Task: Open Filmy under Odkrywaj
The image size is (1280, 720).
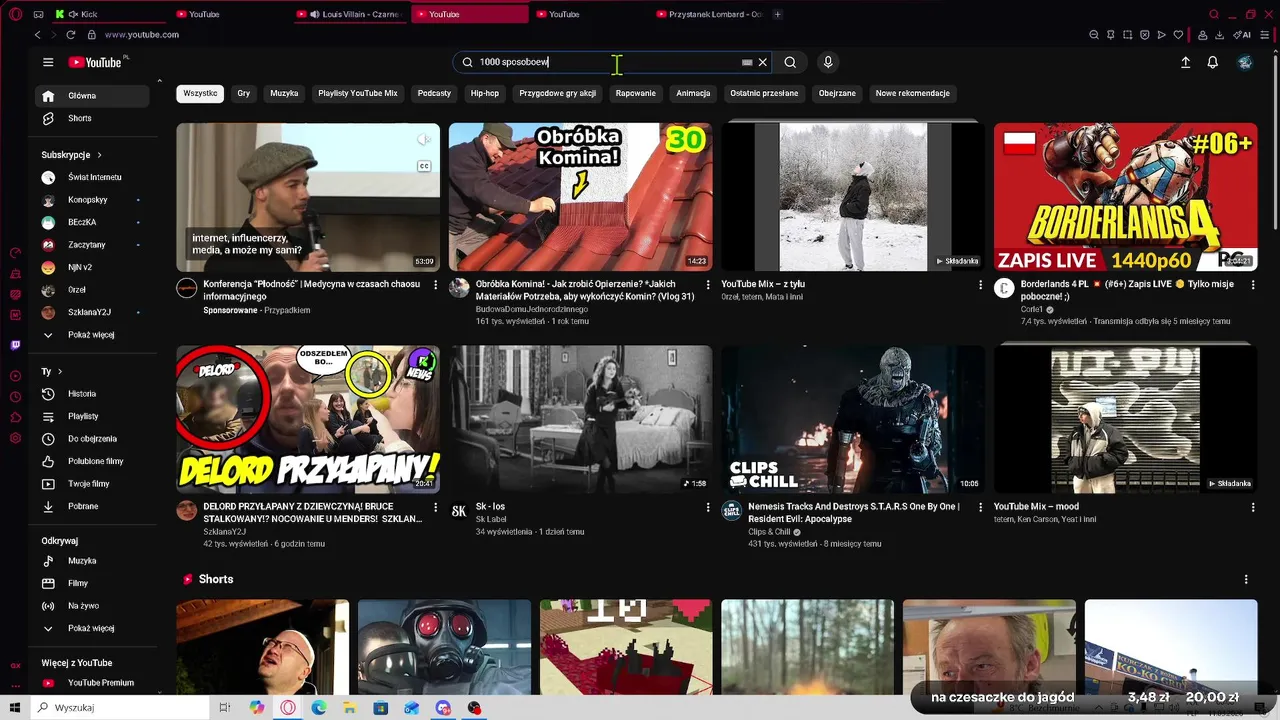Action: 94,583
